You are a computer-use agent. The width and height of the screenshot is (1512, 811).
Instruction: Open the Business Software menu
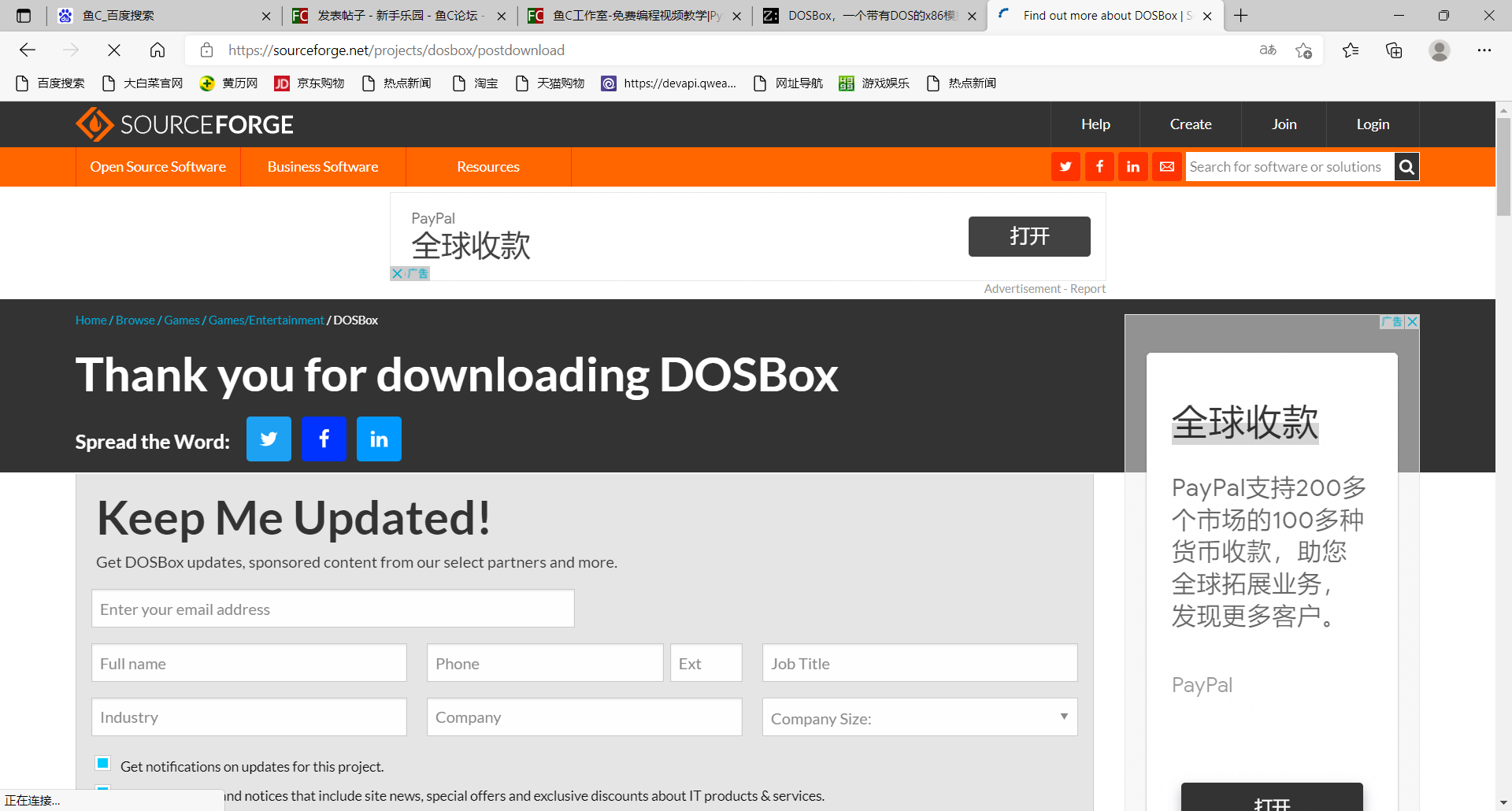pos(323,167)
